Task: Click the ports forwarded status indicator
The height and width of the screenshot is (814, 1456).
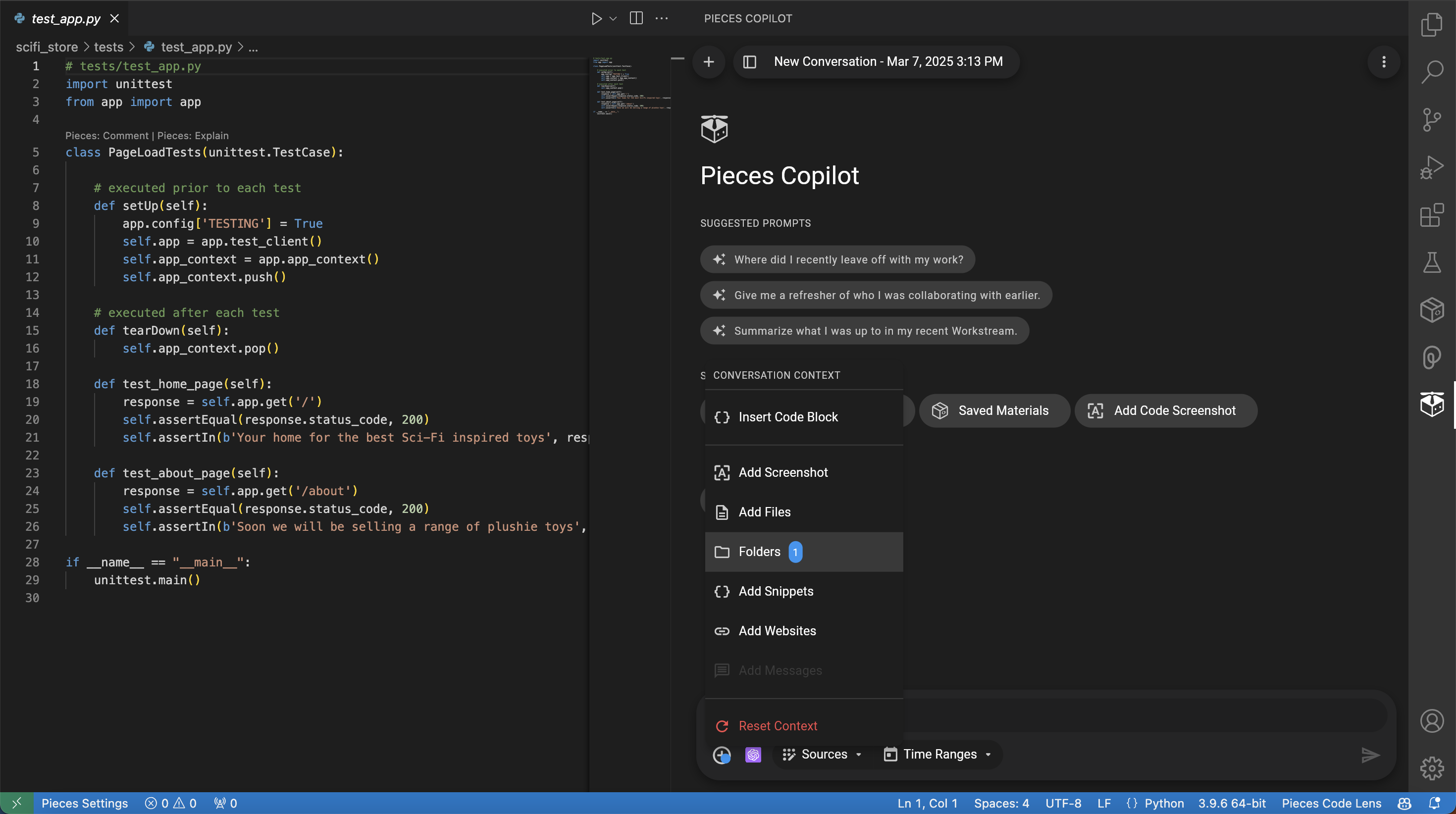Action: [x=225, y=803]
